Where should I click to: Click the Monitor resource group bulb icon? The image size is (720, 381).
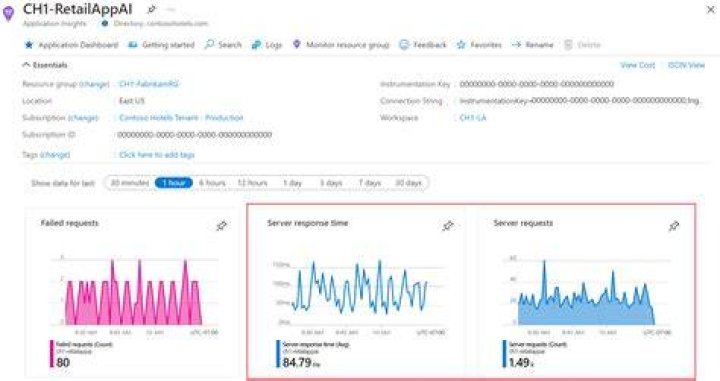(x=297, y=45)
